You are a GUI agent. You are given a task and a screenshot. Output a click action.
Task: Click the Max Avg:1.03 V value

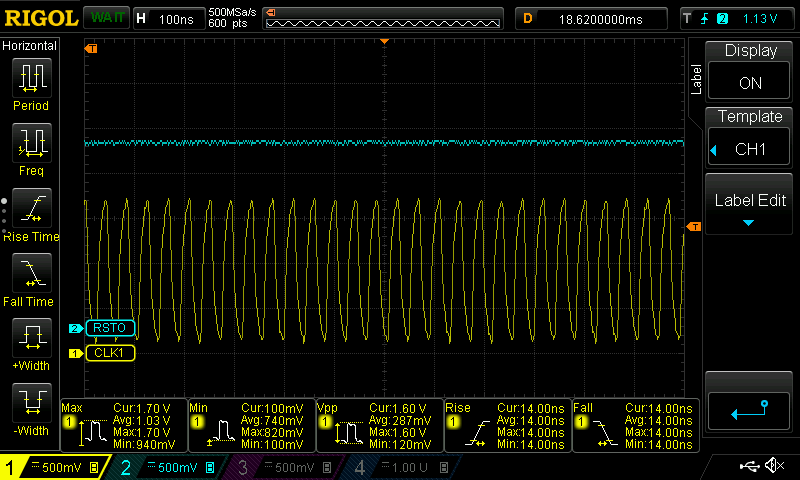coord(142,421)
